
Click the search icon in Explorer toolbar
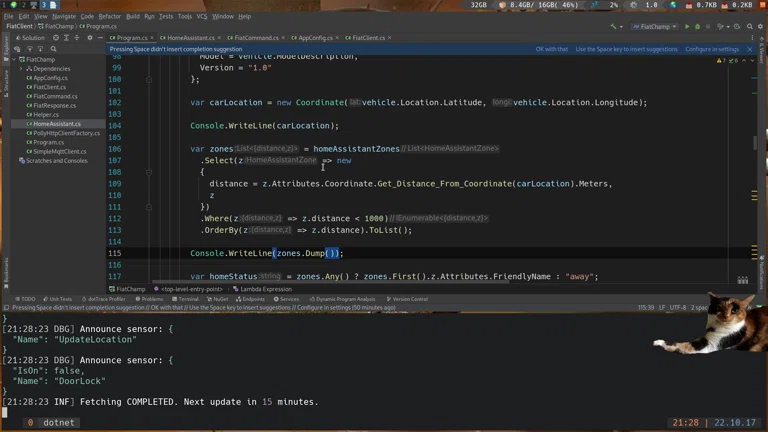click(53, 49)
